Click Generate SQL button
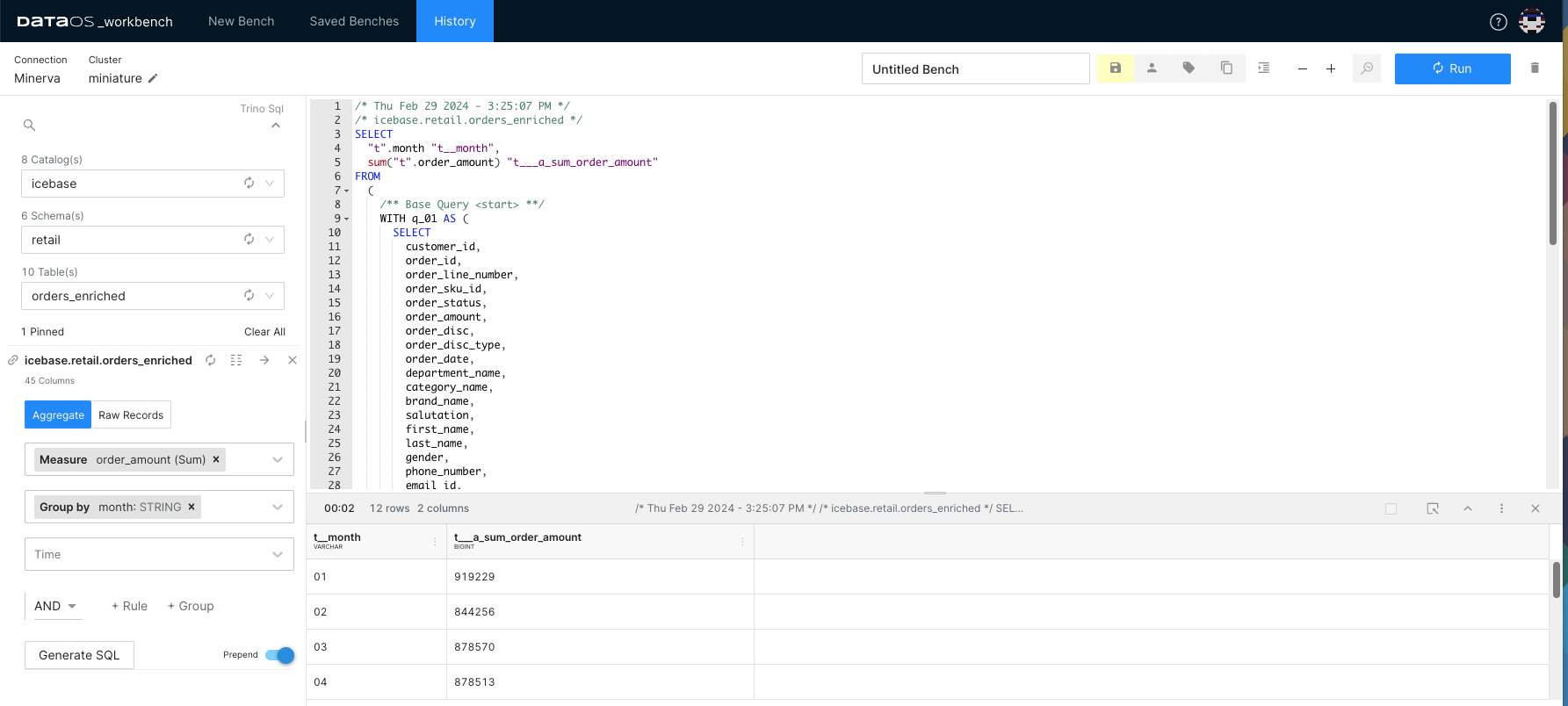 click(79, 655)
